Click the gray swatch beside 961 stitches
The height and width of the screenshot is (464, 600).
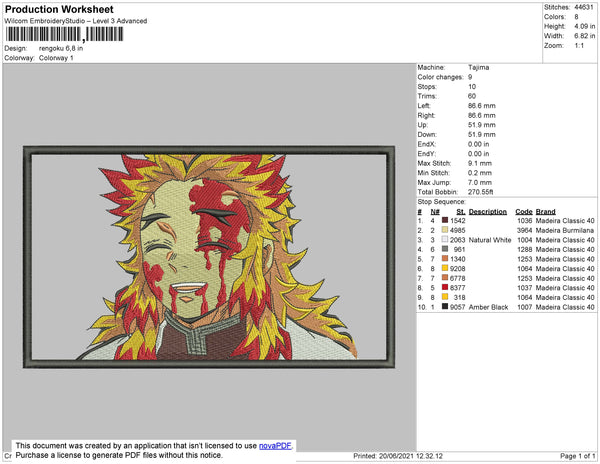pos(445,249)
